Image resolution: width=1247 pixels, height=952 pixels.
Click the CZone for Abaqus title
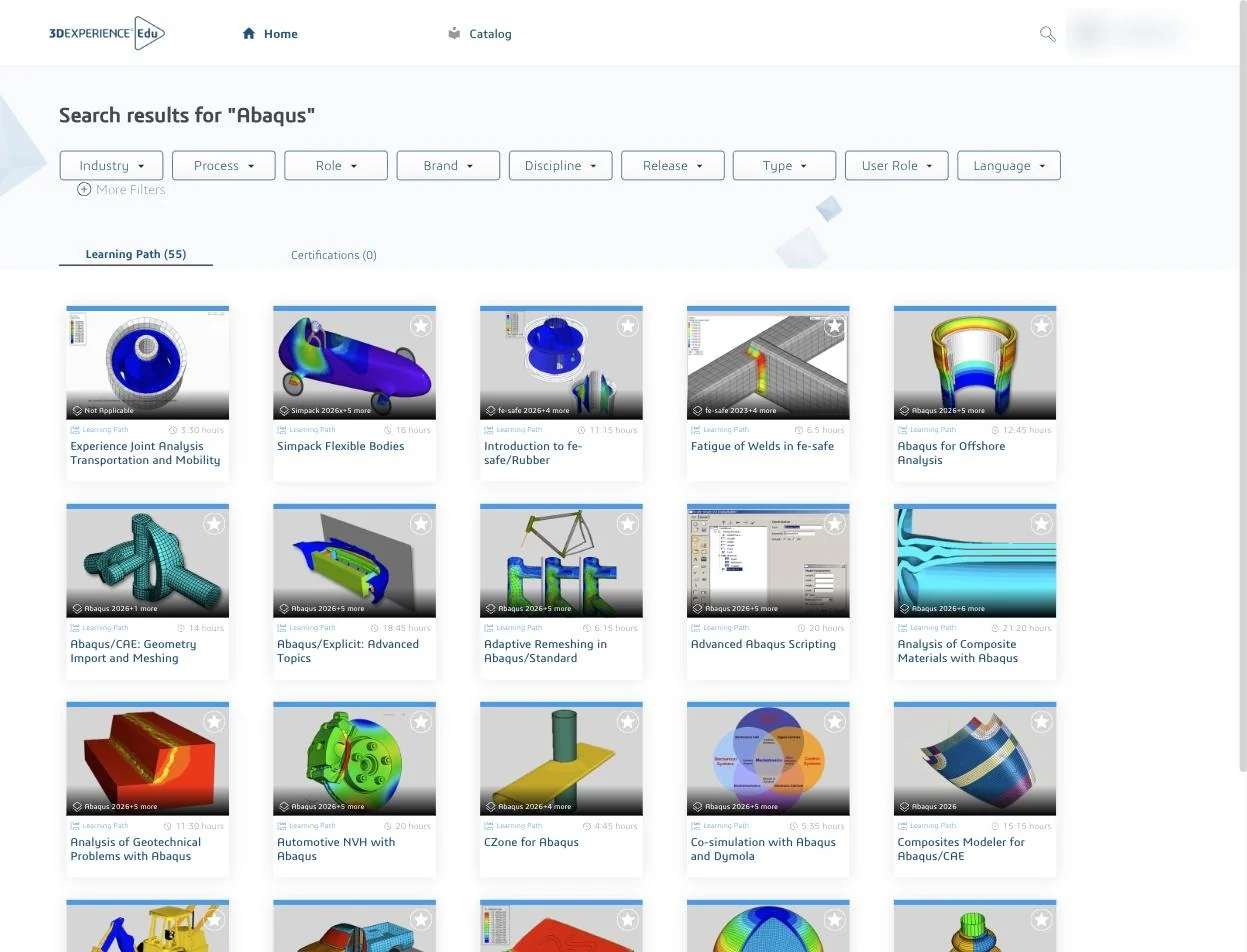tap(531, 842)
